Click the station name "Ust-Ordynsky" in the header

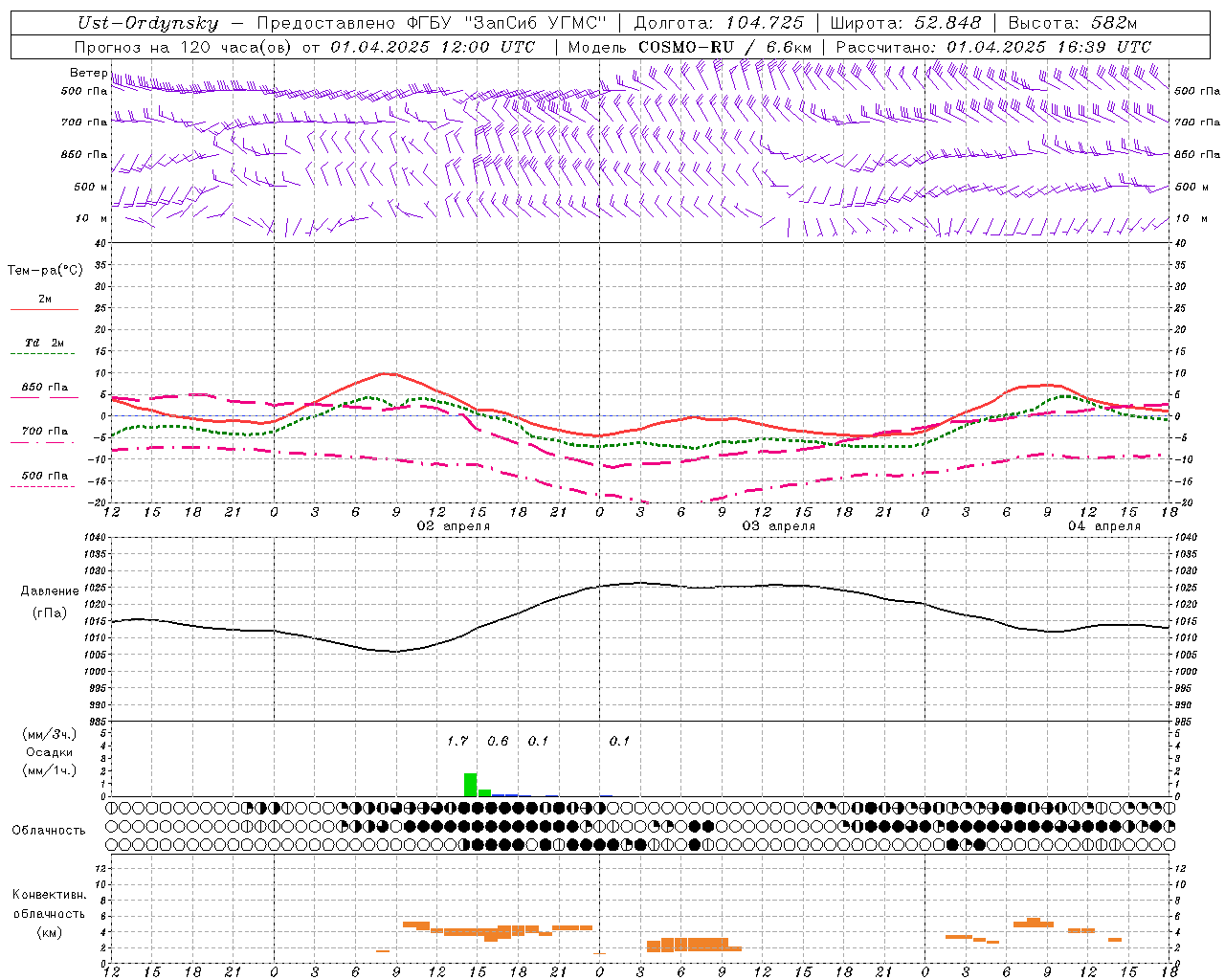pyautogui.click(x=148, y=23)
